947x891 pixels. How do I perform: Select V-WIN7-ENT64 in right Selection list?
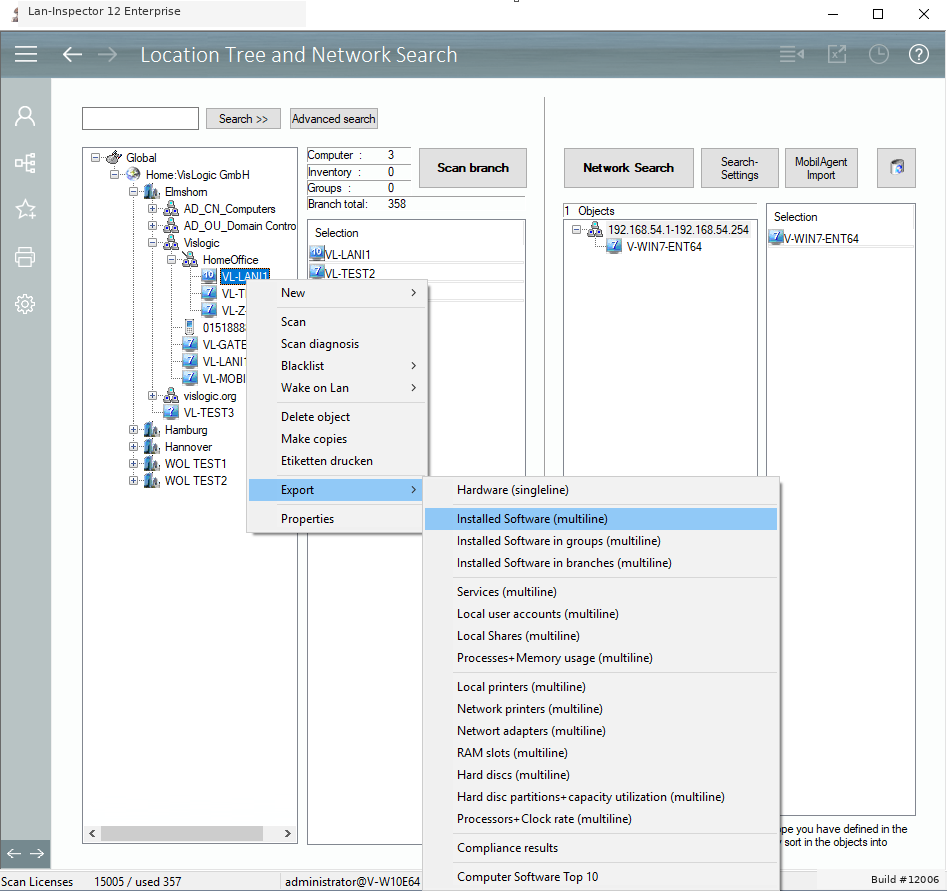tap(821, 239)
